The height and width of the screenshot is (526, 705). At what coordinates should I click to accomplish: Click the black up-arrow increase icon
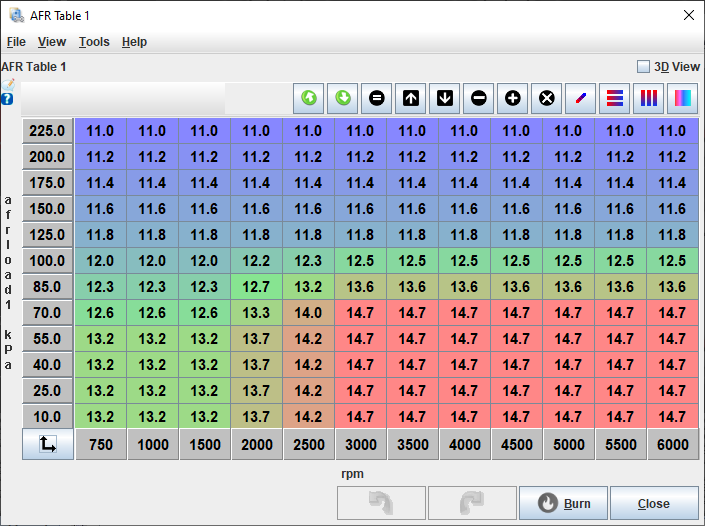411,98
